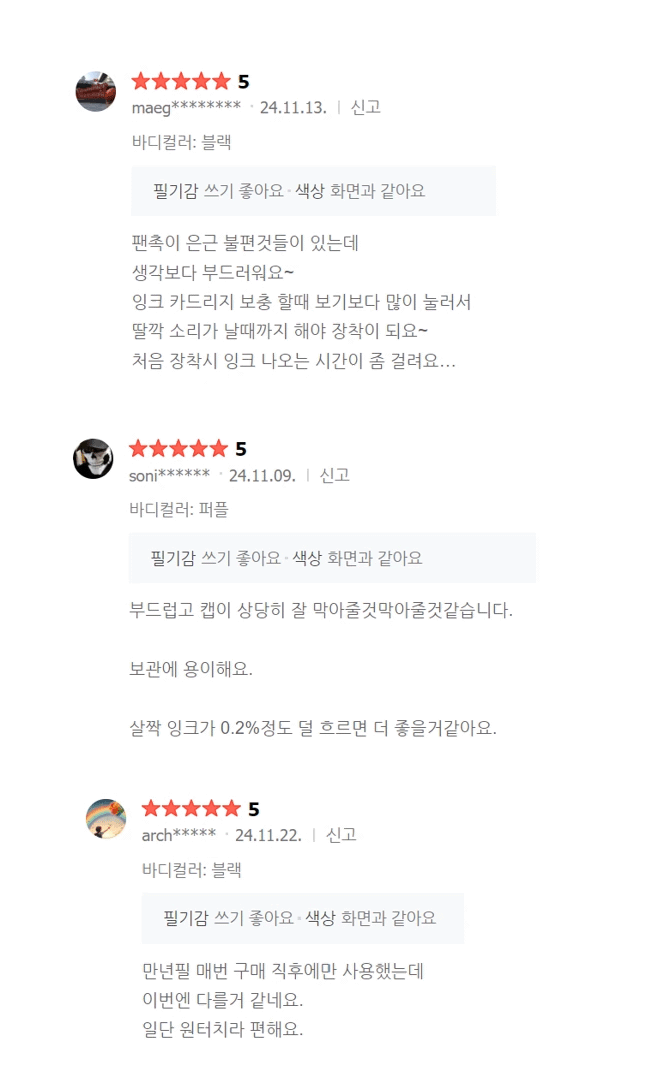Click the 필기감 tag in arch's review

[185, 918]
